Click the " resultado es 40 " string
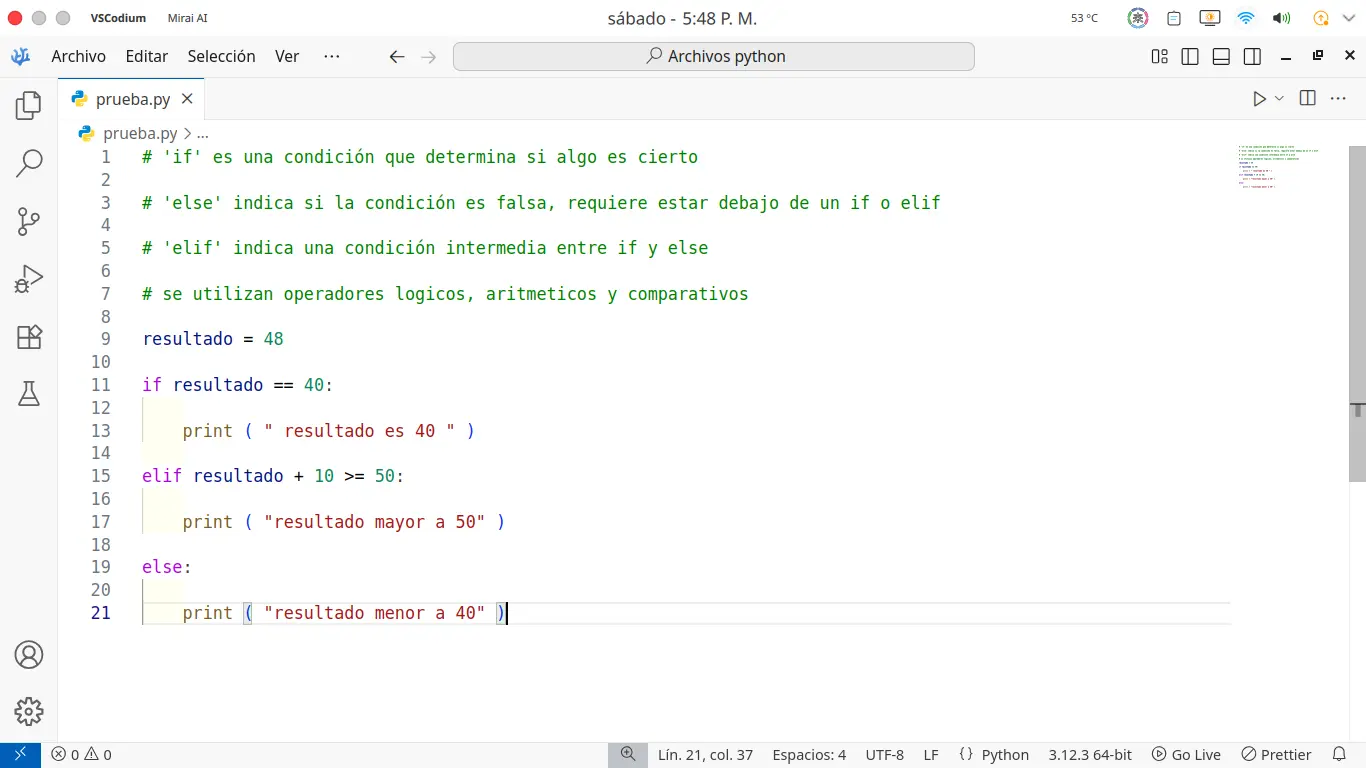1366x768 pixels. (360, 431)
